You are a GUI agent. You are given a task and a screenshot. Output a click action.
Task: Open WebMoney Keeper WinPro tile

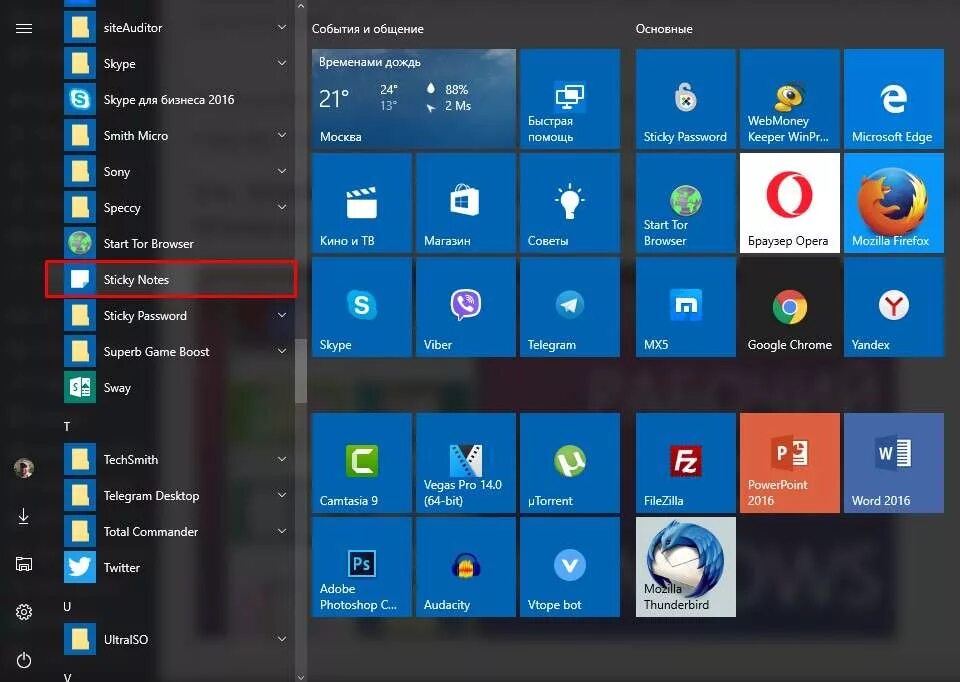point(790,99)
